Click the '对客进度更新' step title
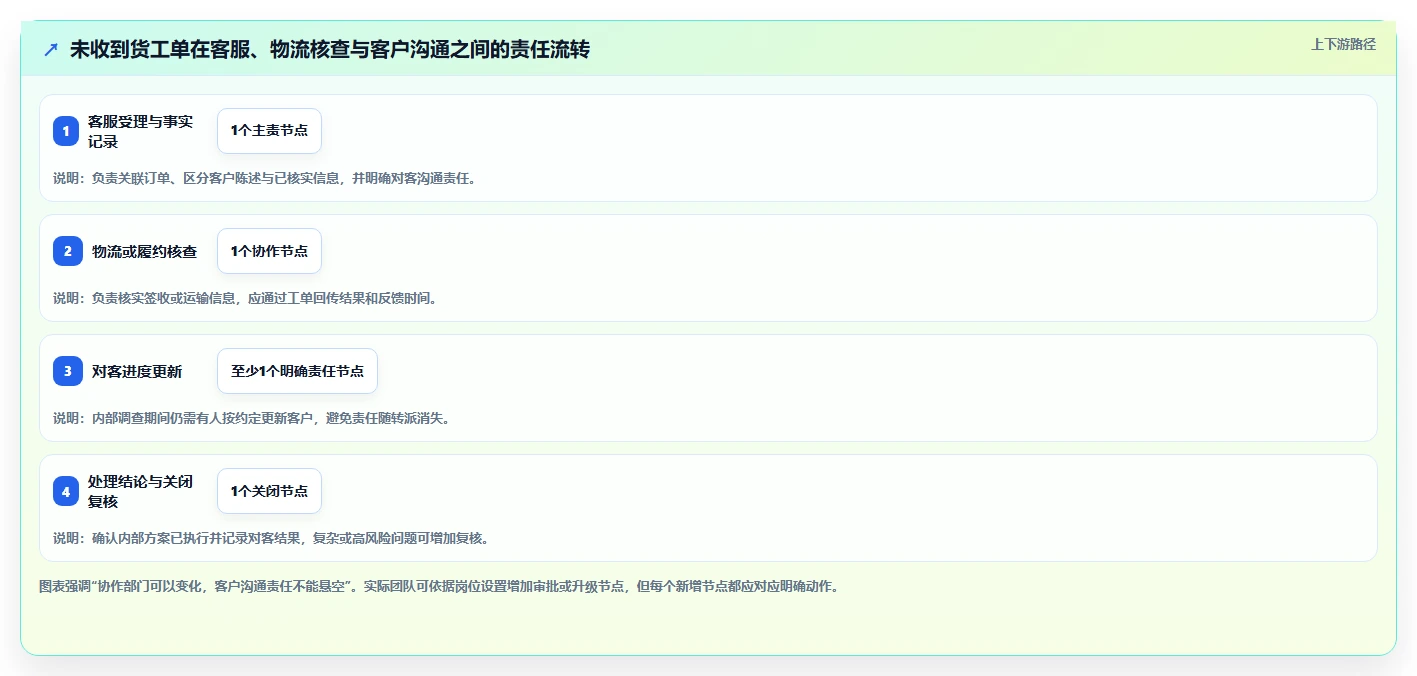1417x676 pixels. click(137, 371)
